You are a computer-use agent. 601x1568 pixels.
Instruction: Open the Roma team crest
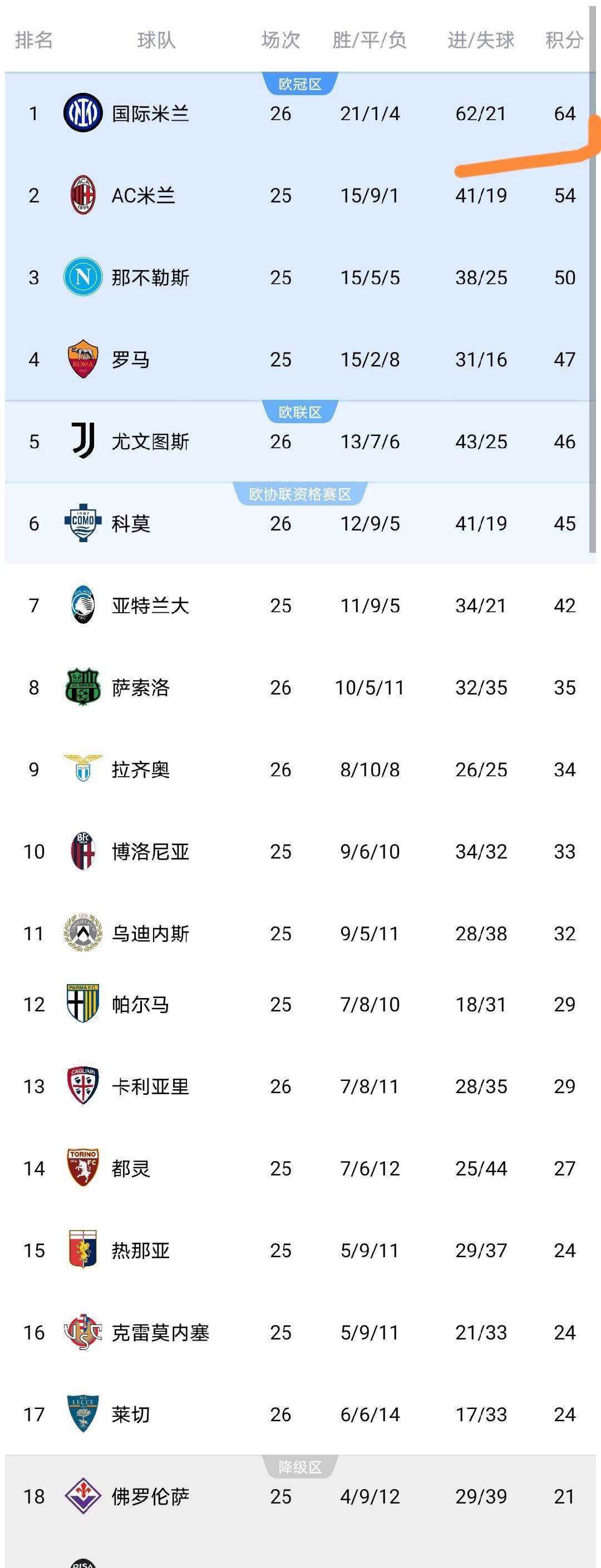(x=83, y=359)
